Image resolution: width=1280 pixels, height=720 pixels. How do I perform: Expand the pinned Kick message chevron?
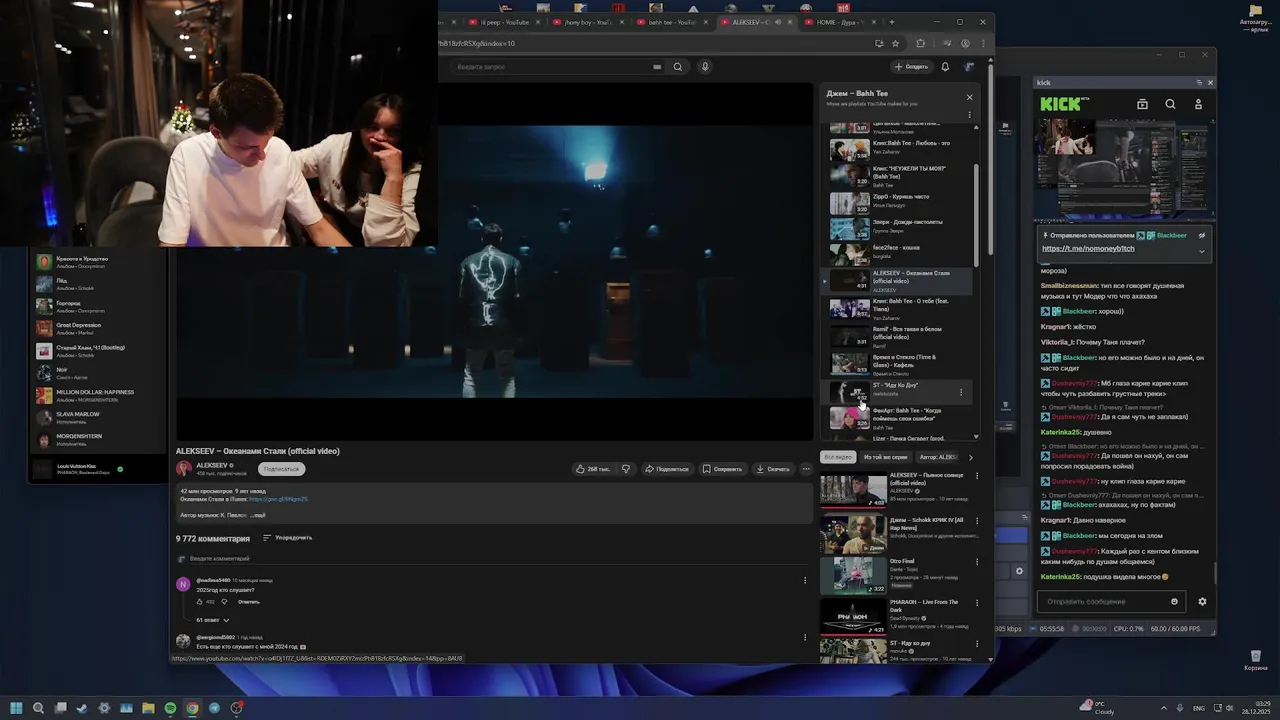[1202, 250]
